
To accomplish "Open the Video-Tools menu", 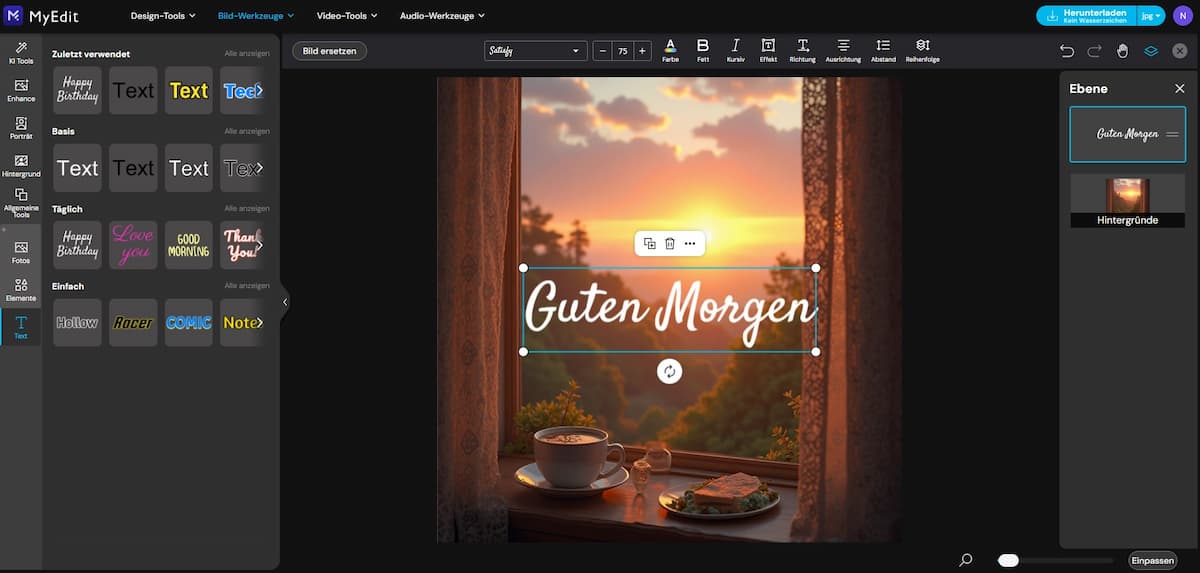I will pyautogui.click(x=347, y=16).
